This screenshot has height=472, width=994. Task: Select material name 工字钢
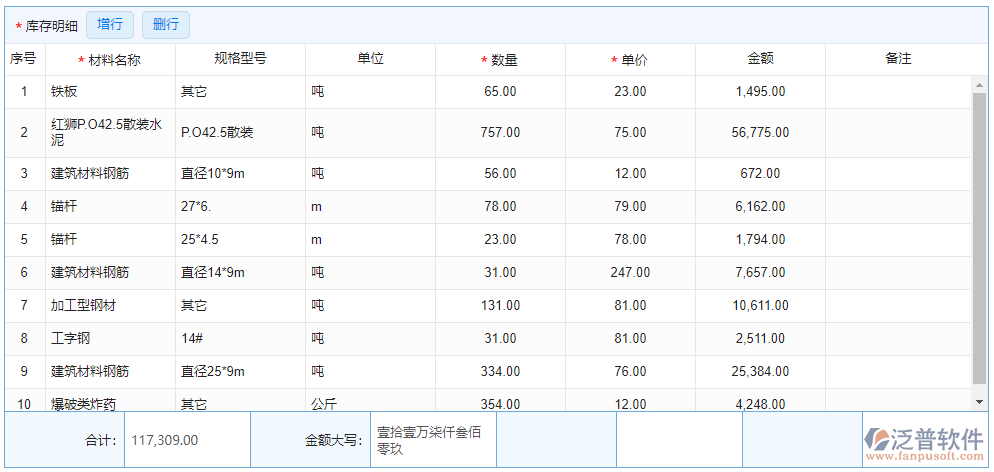110,338
